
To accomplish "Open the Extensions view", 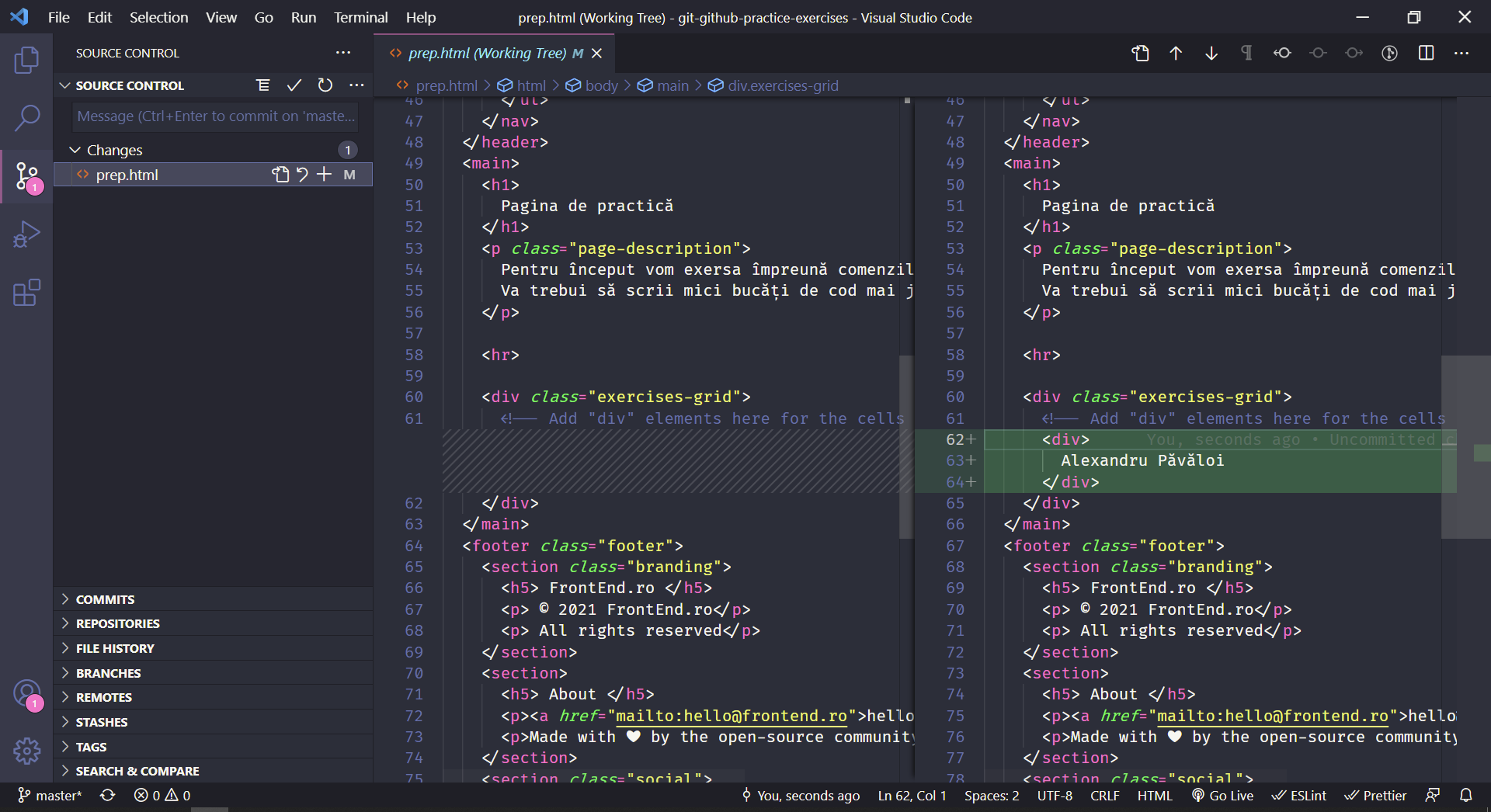I will tap(26, 293).
